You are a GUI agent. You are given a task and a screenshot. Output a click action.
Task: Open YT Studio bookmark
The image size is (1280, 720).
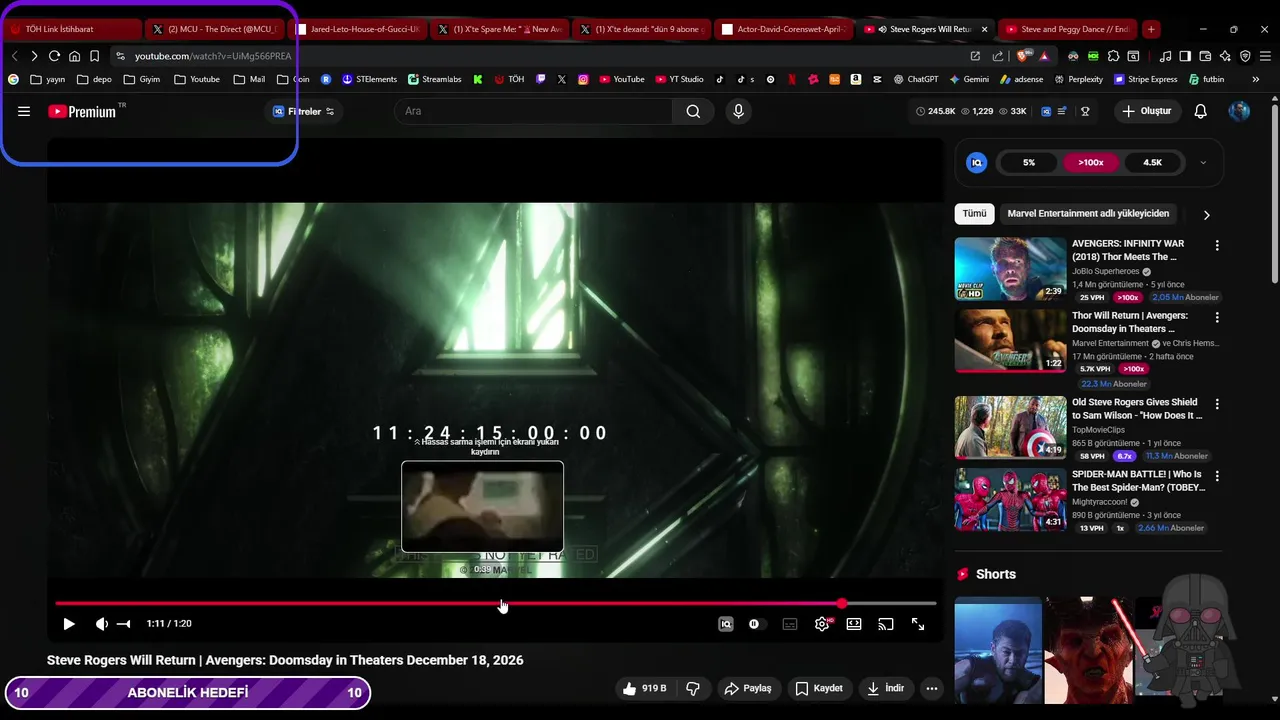[679, 79]
